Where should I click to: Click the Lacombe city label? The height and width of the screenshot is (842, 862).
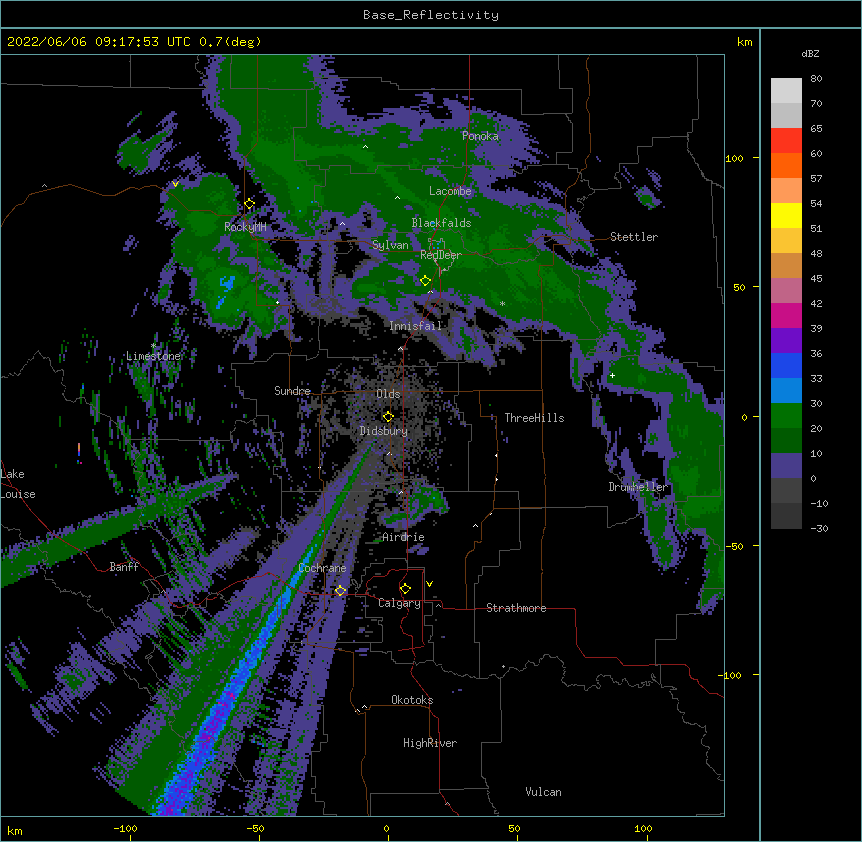pos(450,191)
